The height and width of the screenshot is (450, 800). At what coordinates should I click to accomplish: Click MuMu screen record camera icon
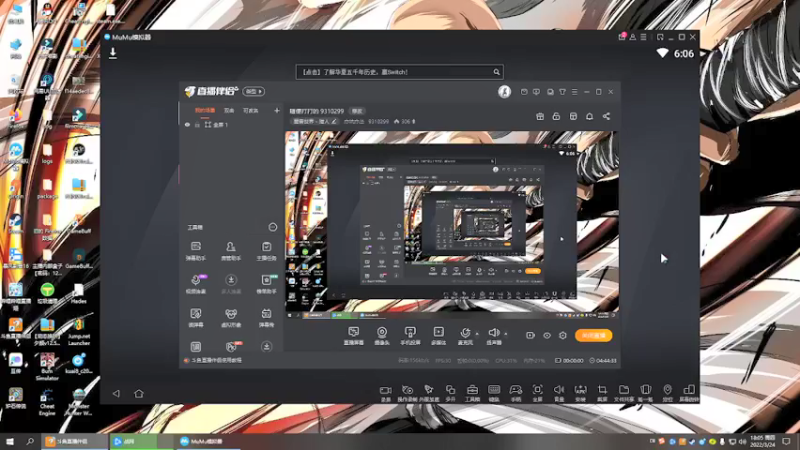[x=385, y=393]
